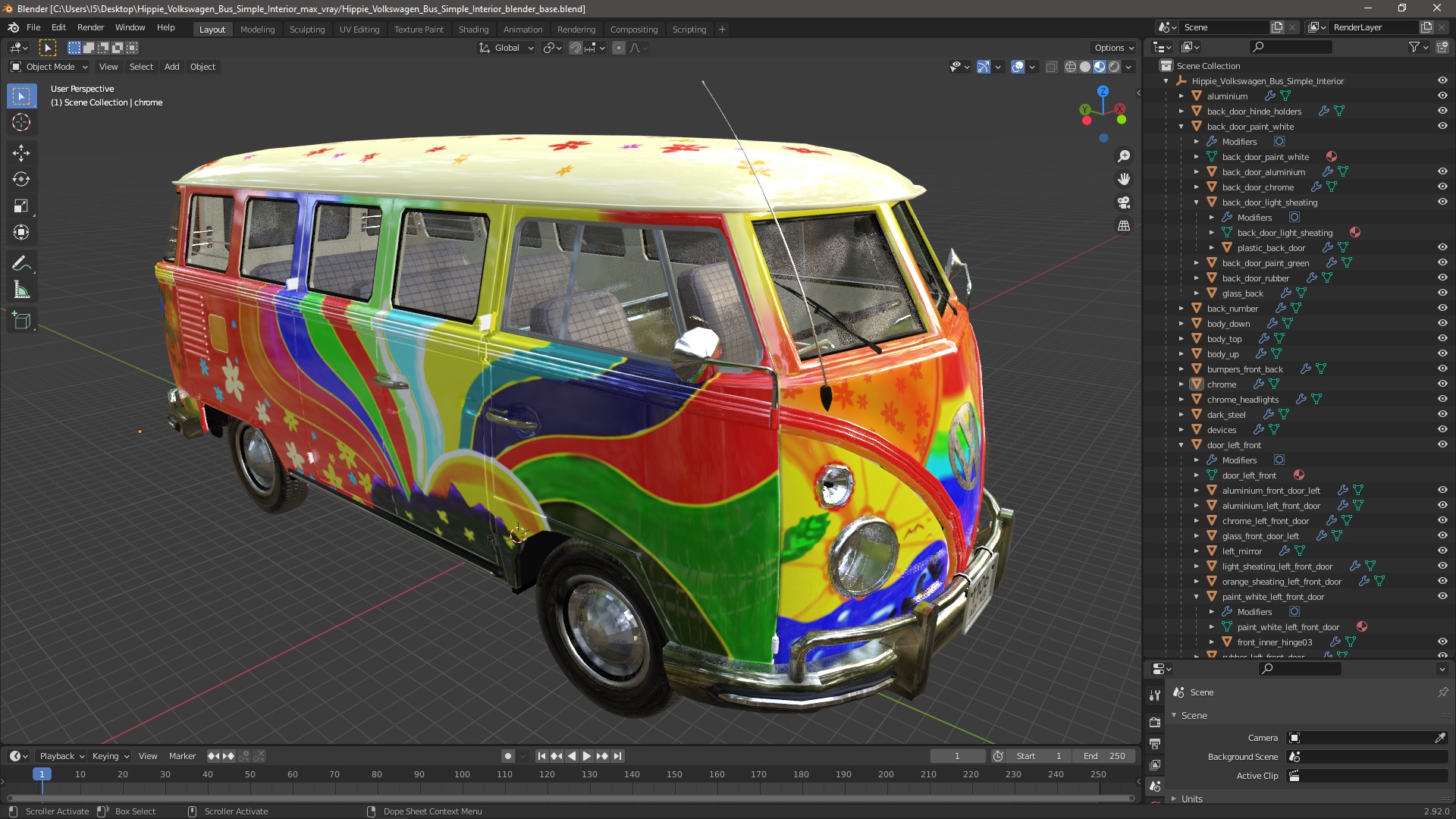Image resolution: width=1456 pixels, height=819 pixels.
Task: Open the Render menu
Action: pyautogui.click(x=90, y=27)
